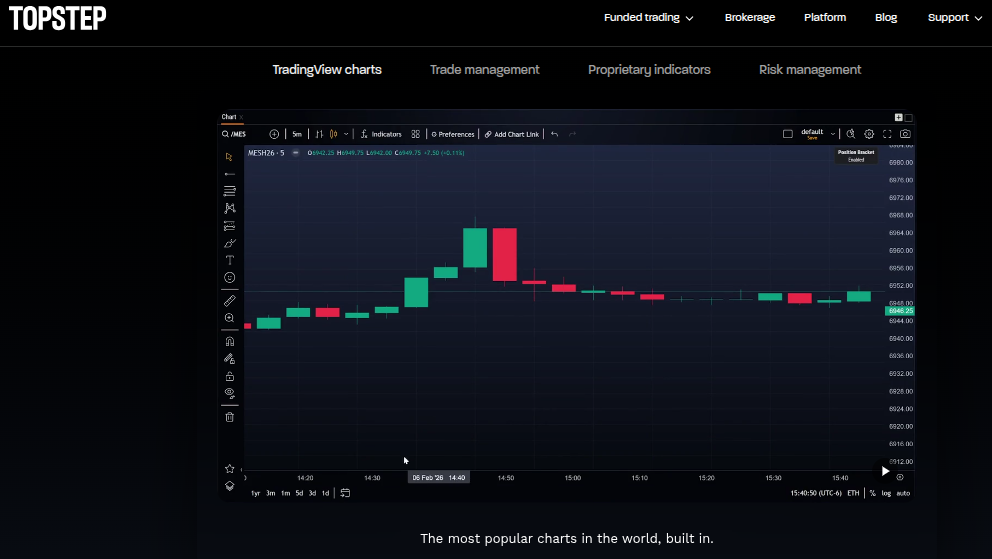Viewport: 992px width, 559px height.
Task: Switch to TradingView charts tab
Action: point(327,70)
